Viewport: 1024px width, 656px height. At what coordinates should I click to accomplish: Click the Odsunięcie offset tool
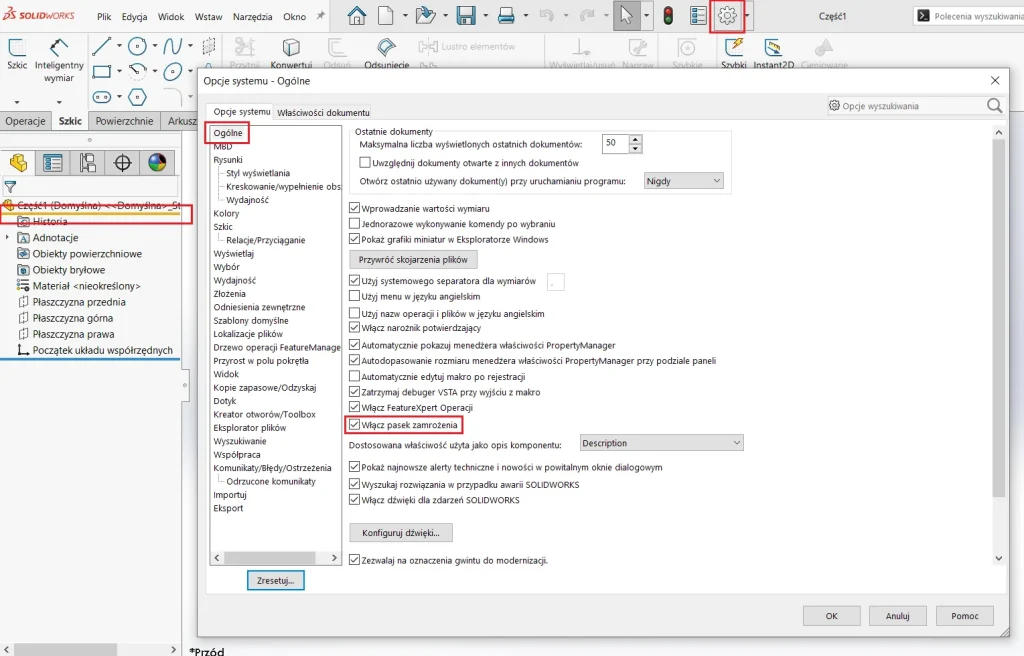click(x=387, y=54)
